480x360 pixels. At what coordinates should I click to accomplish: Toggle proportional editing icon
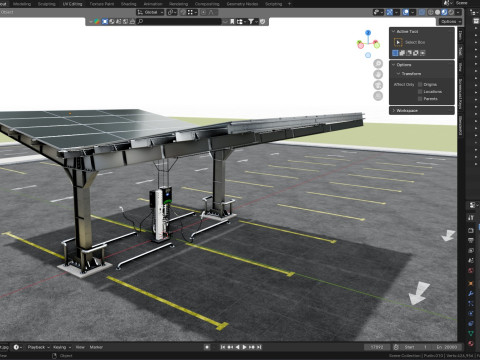[x=203, y=12]
